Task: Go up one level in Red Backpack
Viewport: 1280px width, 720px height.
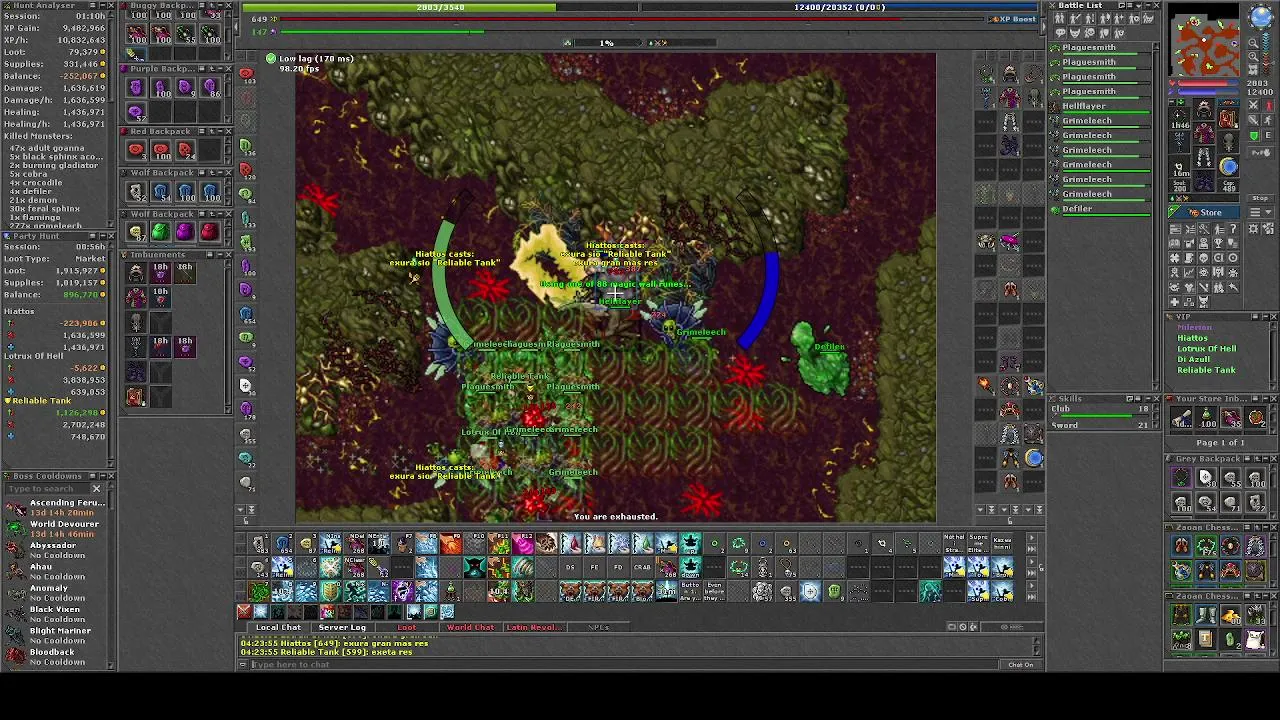Action: [212, 132]
